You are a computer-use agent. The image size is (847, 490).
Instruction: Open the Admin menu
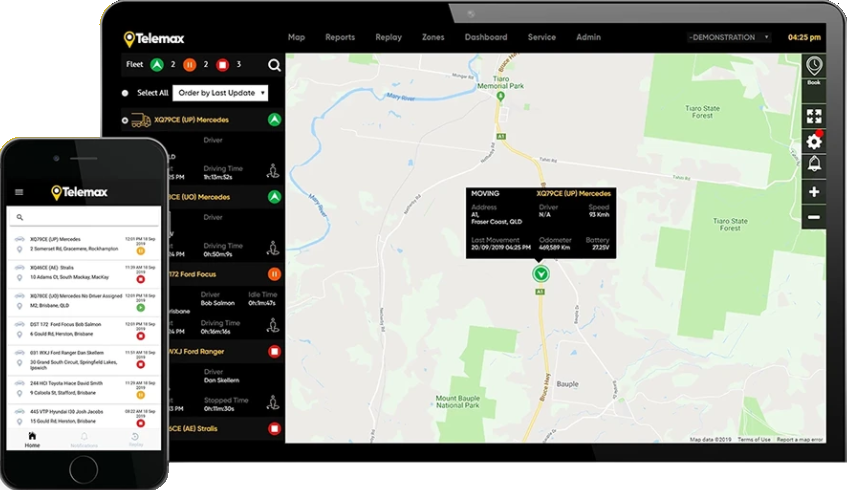click(588, 37)
